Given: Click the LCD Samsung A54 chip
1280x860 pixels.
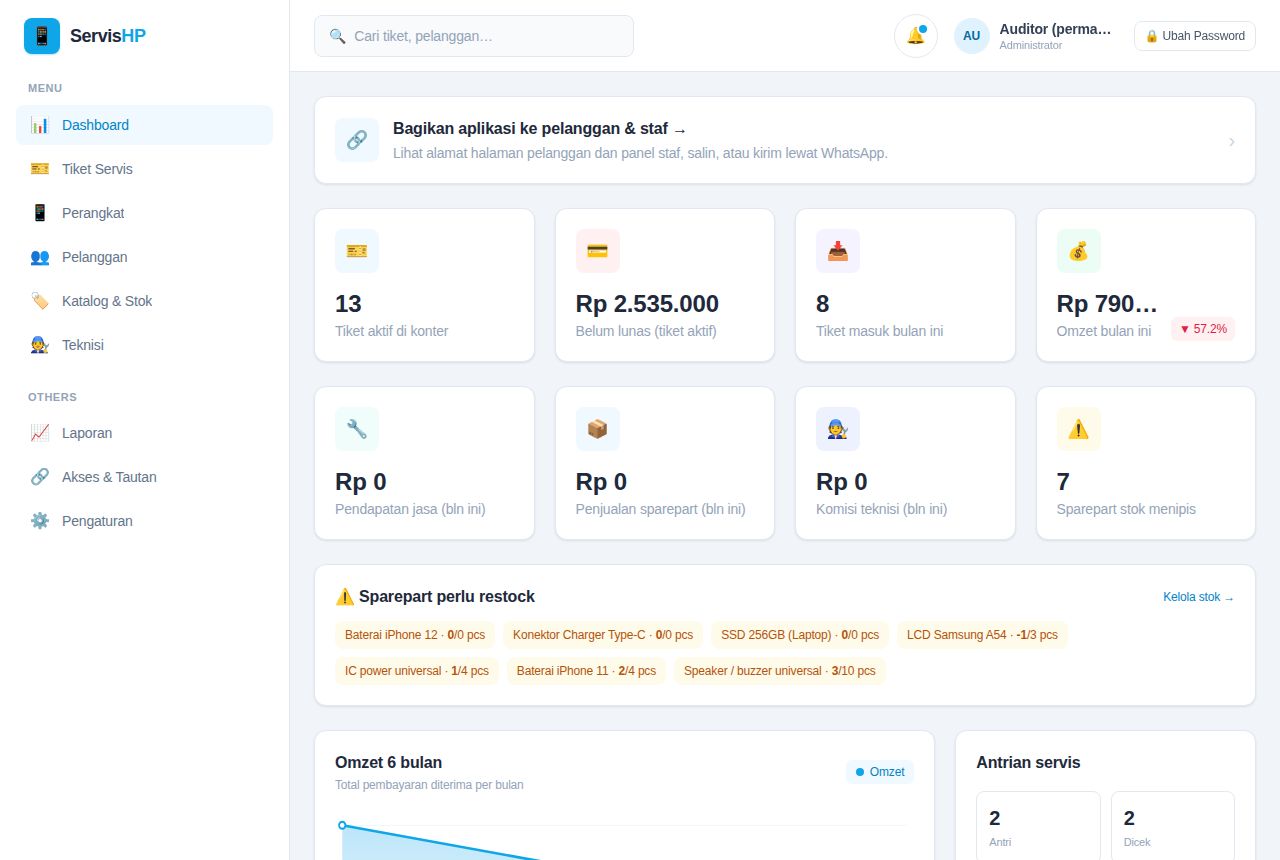Looking at the screenshot, I should (x=982, y=635).
